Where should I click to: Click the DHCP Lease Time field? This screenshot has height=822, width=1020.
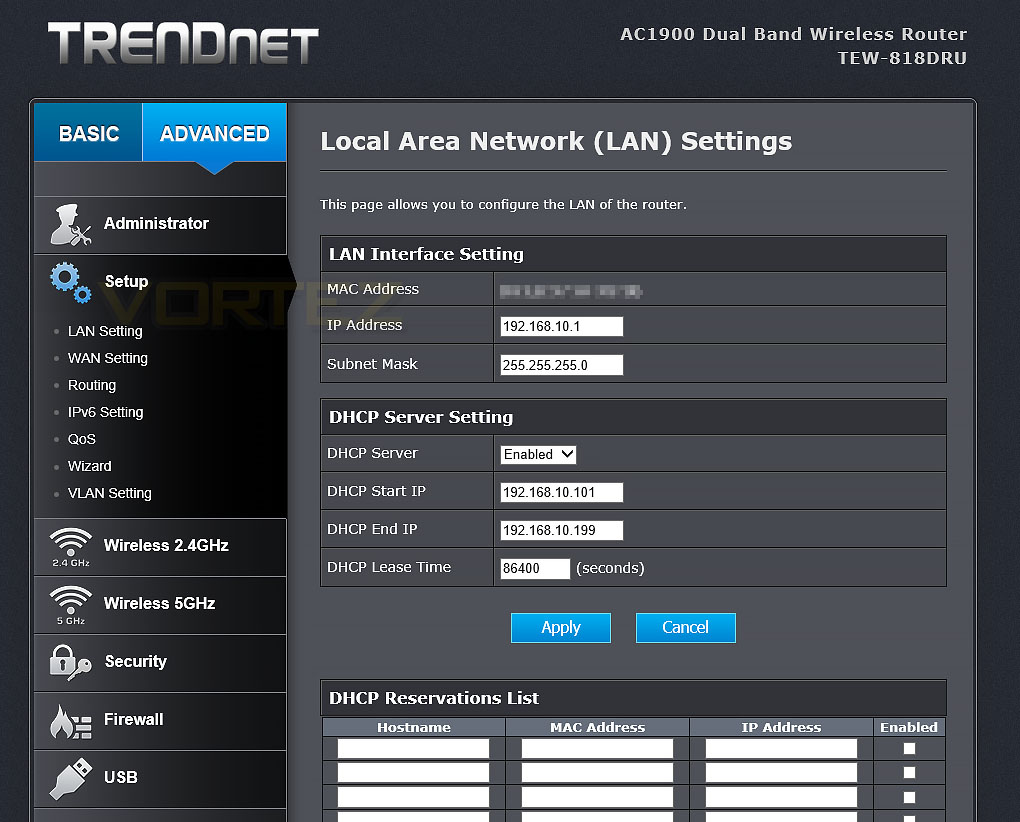(x=535, y=568)
